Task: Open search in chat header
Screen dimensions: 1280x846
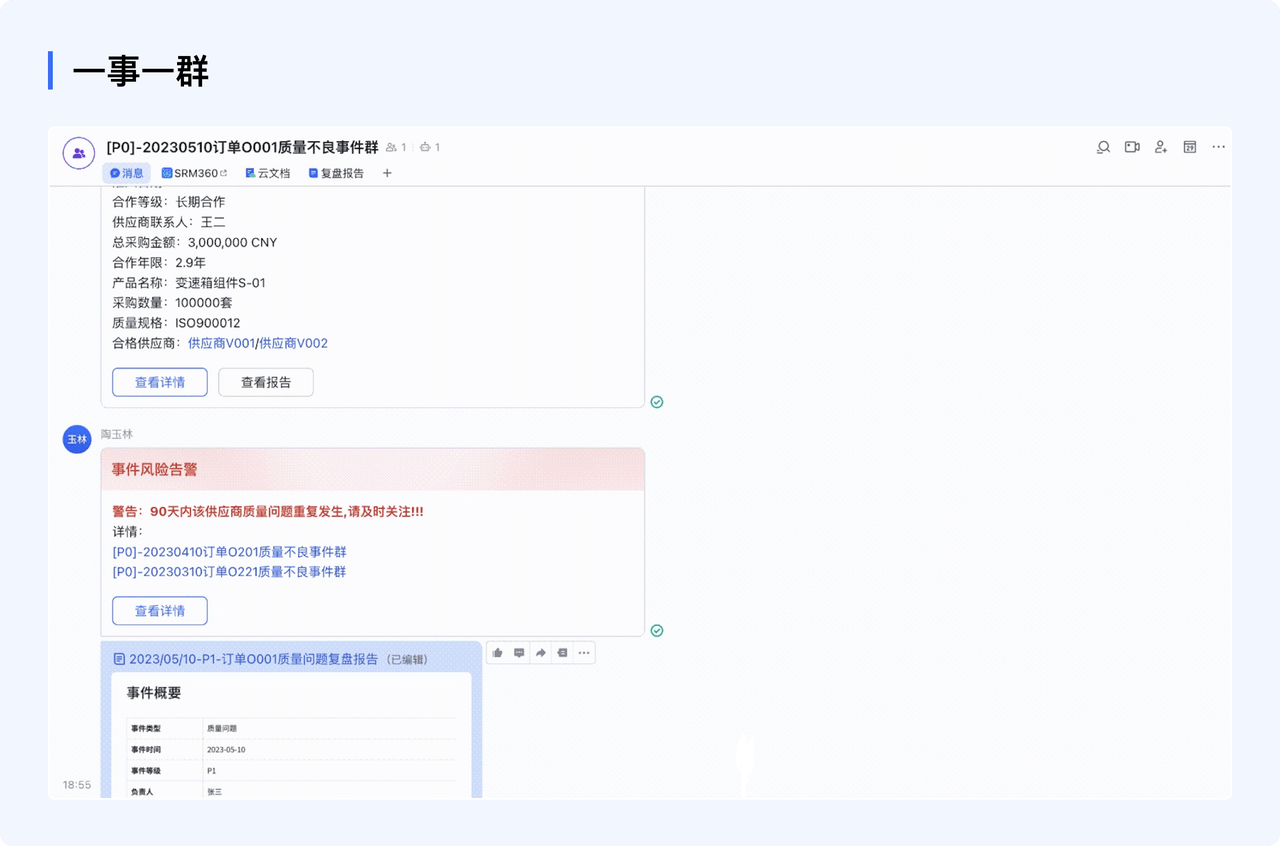Action: coord(1103,147)
